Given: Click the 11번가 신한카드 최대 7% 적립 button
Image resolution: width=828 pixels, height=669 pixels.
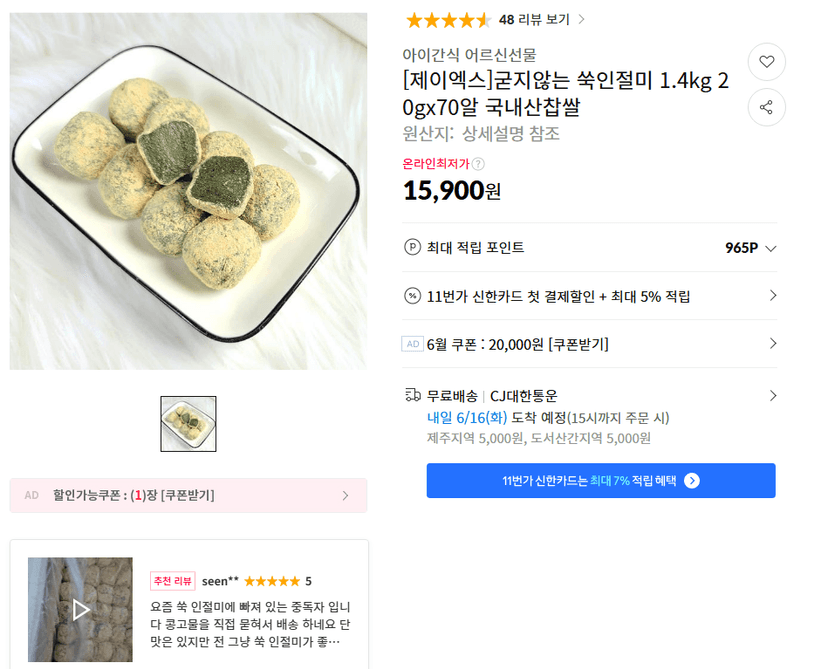Looking at the screenshot, I should (601, 480).
